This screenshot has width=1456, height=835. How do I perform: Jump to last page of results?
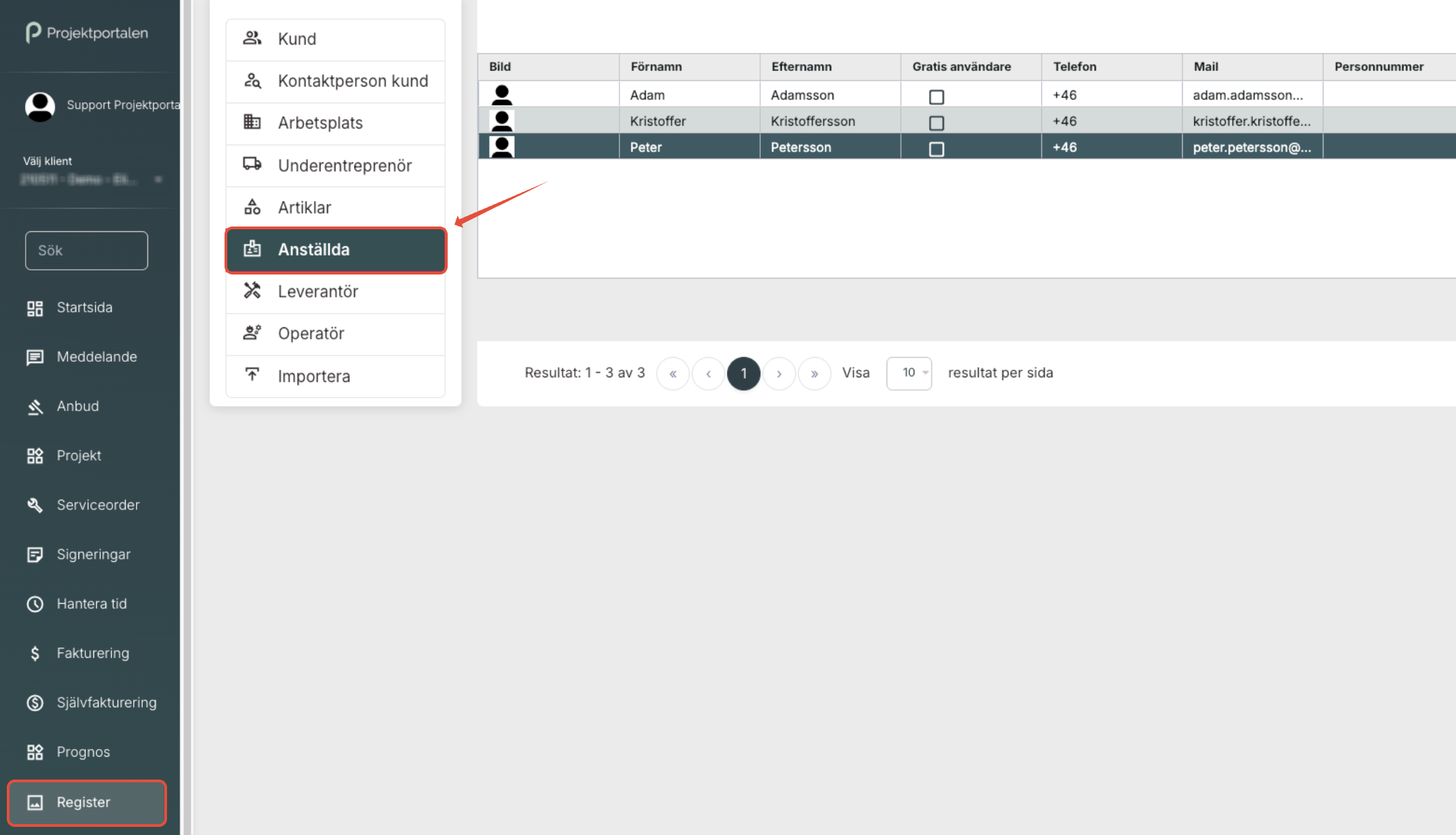click(814, 373)
